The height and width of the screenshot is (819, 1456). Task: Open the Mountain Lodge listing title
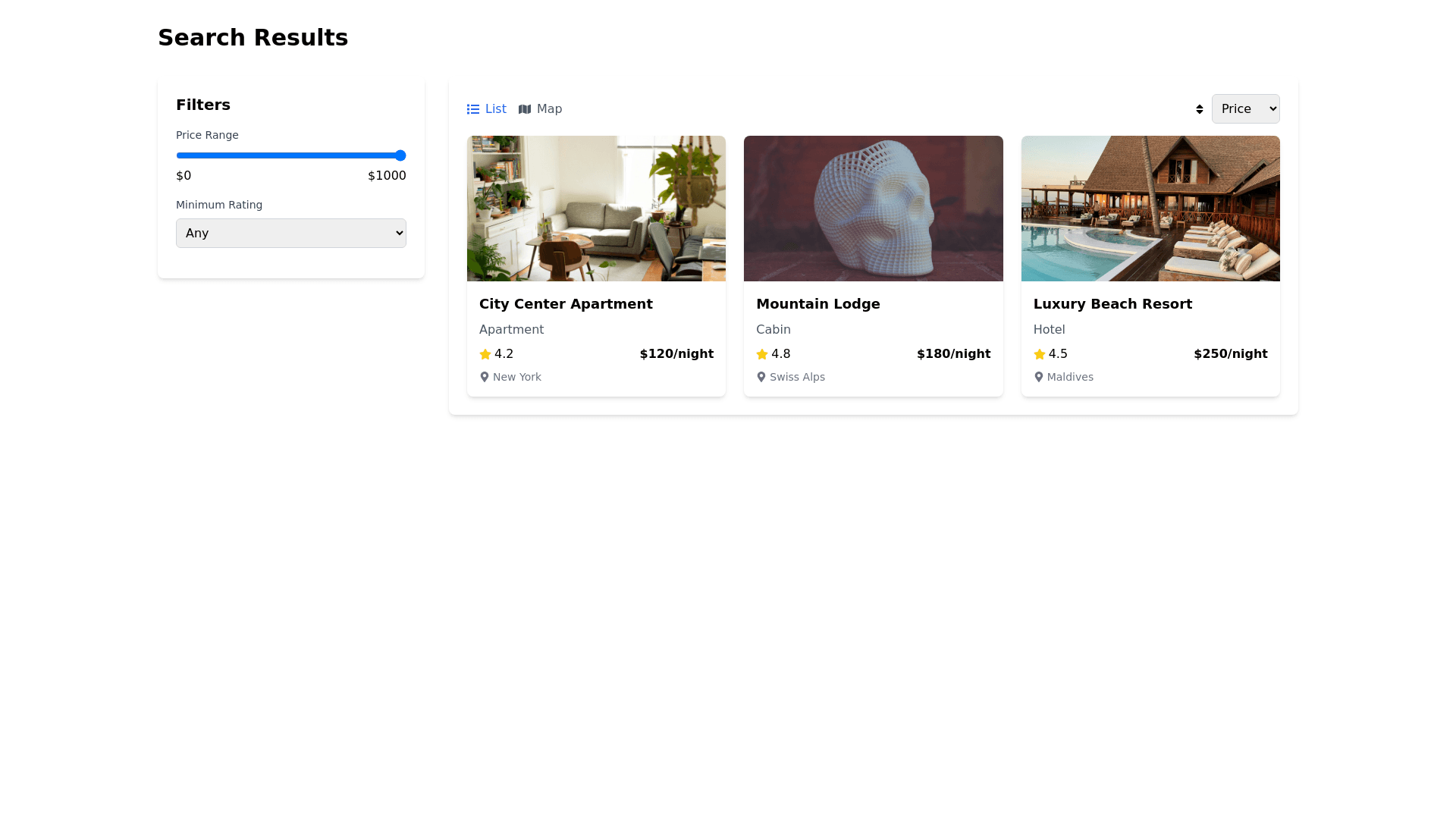[817, 304]
